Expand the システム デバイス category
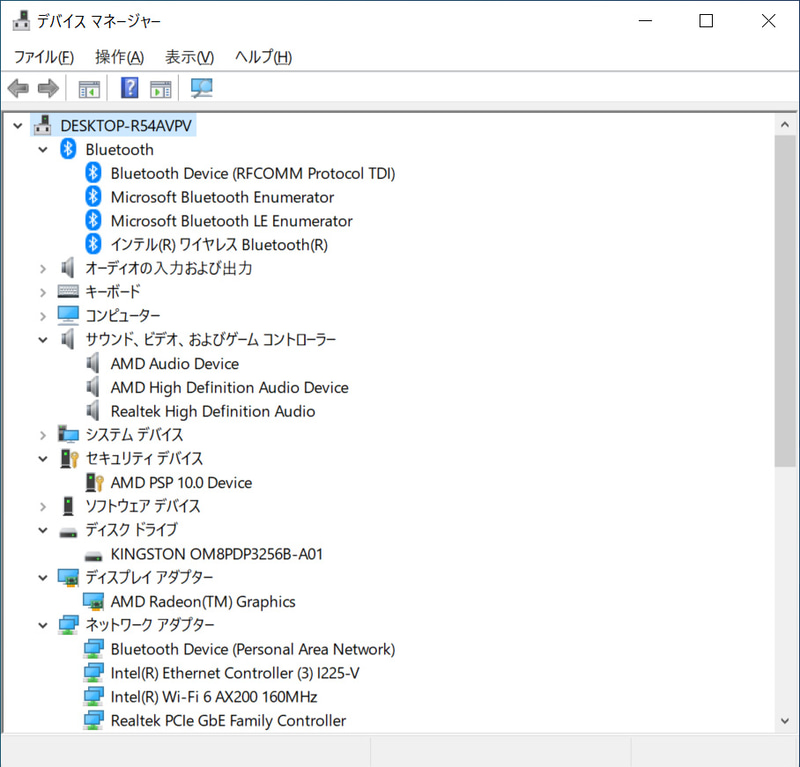 [x=42, y=434]
